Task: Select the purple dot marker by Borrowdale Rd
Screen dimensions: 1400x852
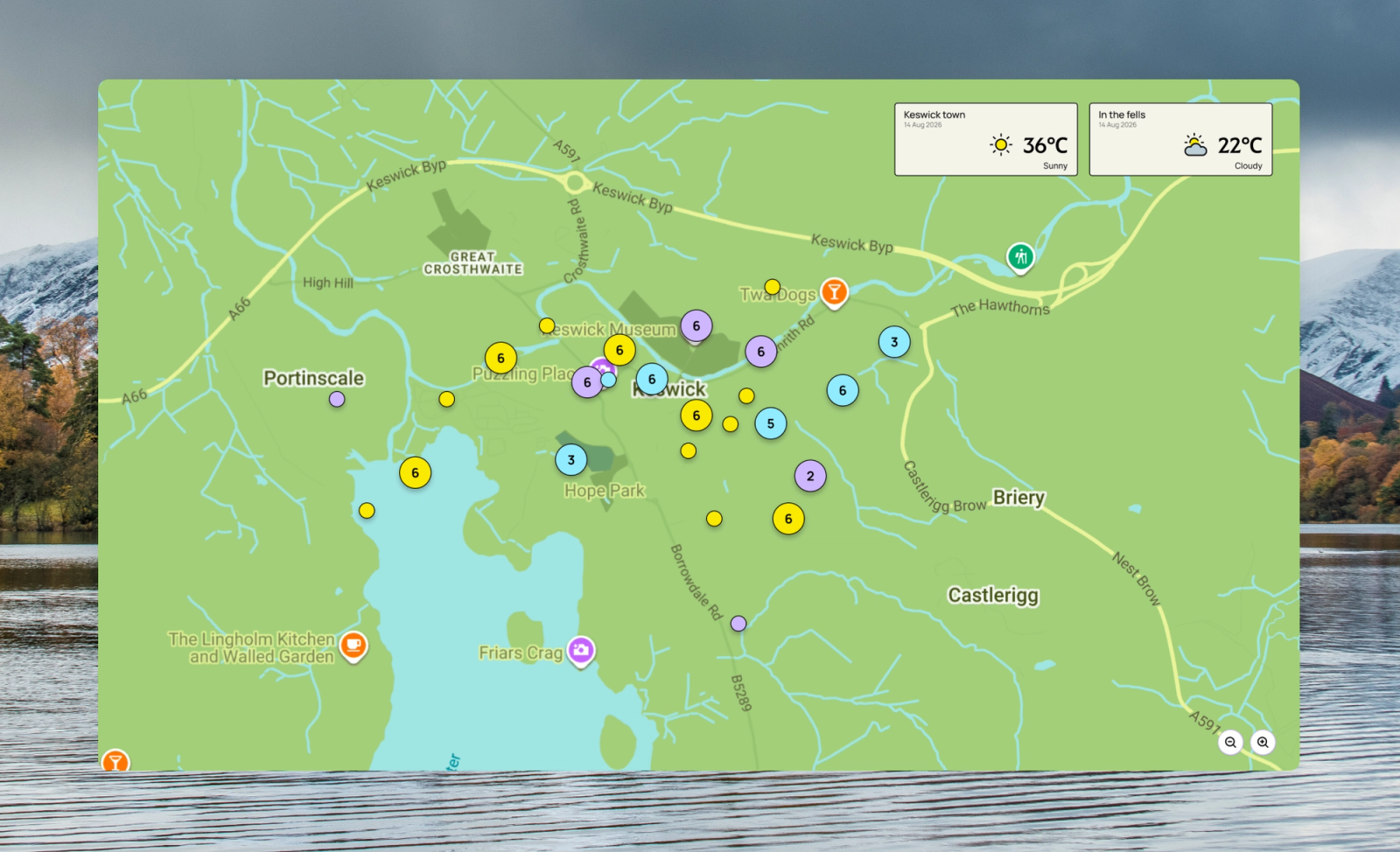Action: pyautogui.click(x=738, y=624)
